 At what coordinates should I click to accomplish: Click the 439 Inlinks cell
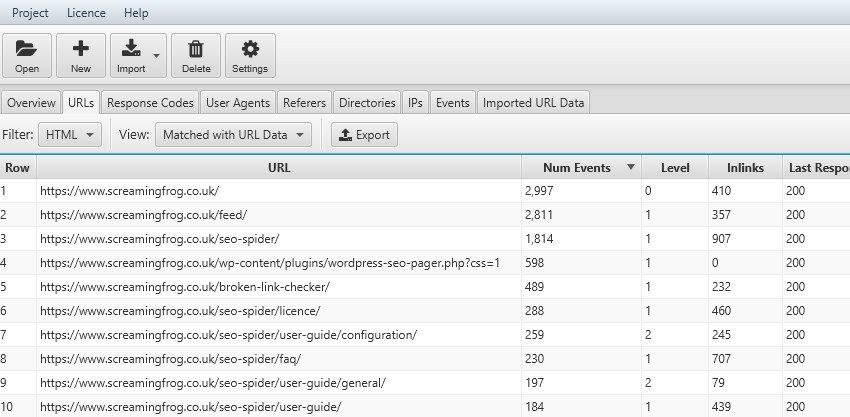745,407
